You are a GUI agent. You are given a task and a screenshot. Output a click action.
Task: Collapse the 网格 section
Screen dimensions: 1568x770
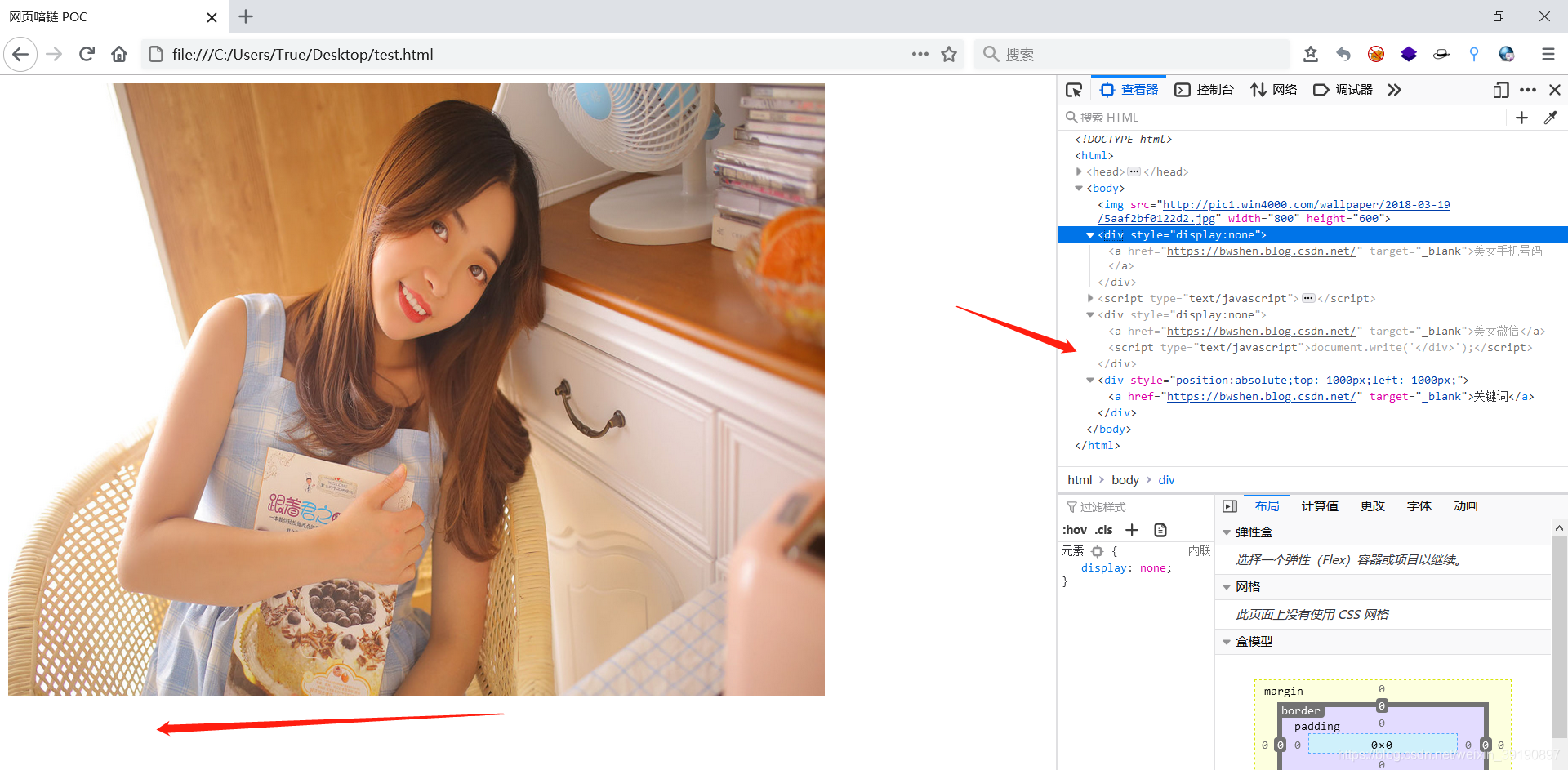point(1227,587)
